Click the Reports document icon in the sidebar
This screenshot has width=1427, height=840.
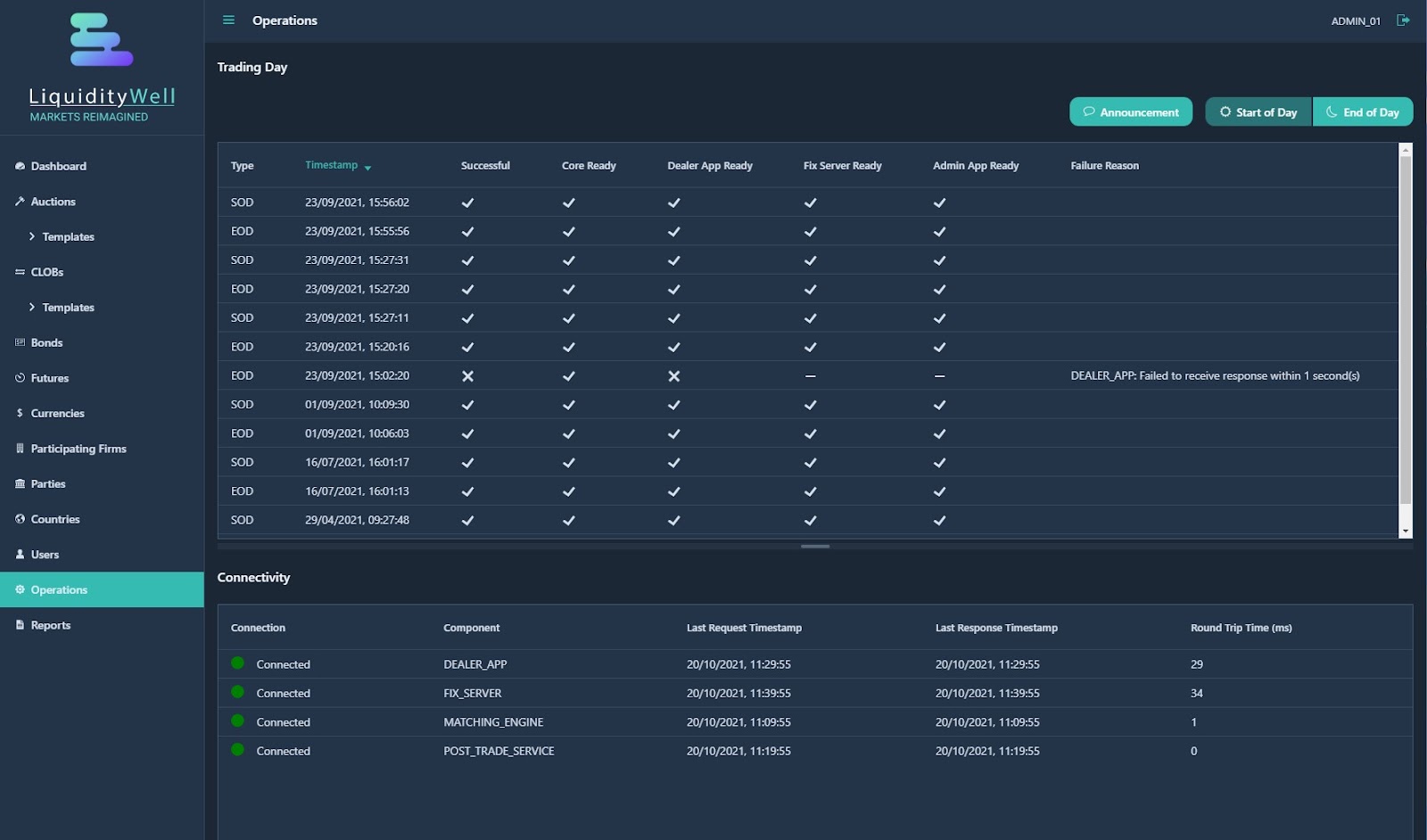[20, 625]
